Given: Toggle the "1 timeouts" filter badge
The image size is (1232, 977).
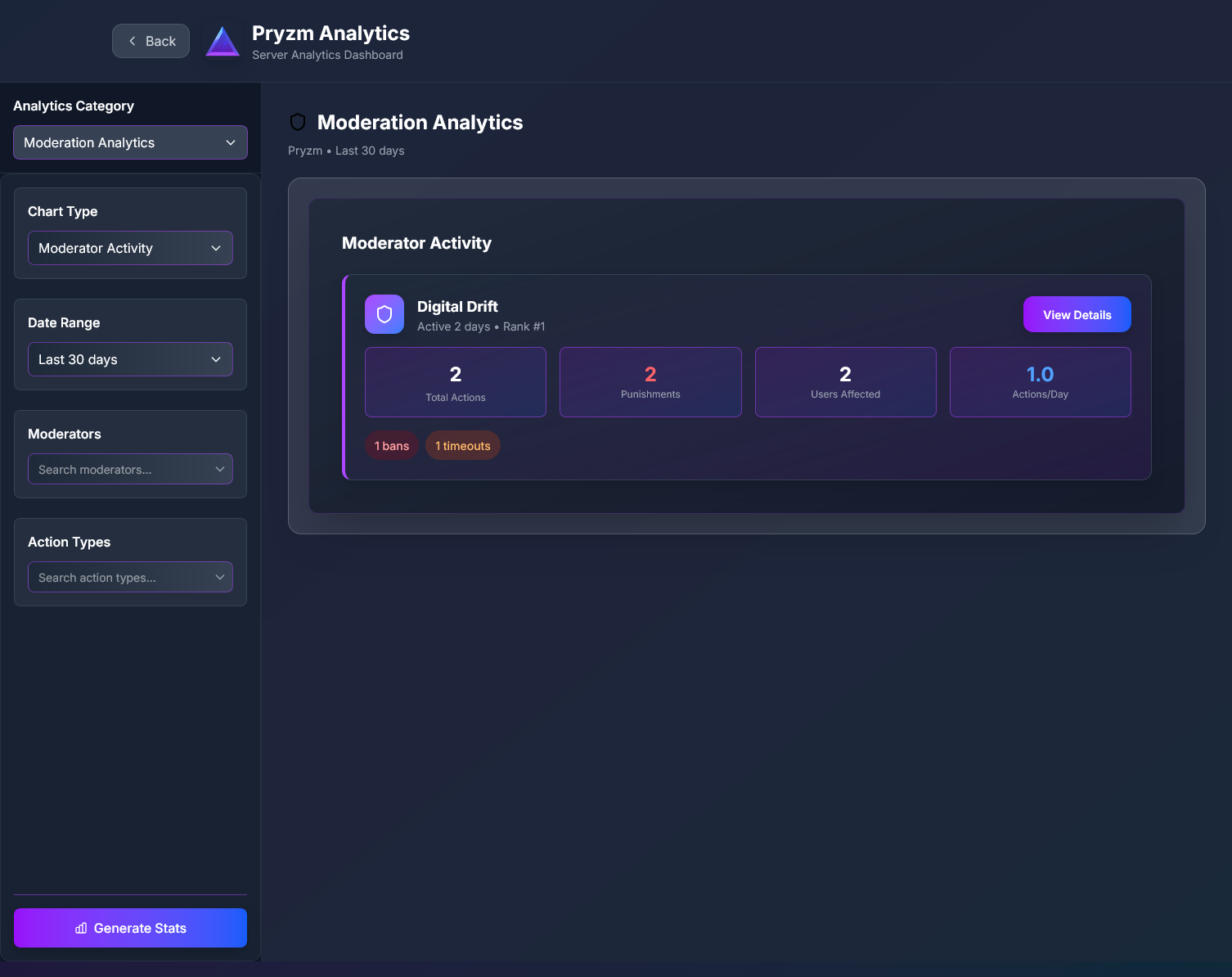Looking at the screenshot, I should click(462, 445).
